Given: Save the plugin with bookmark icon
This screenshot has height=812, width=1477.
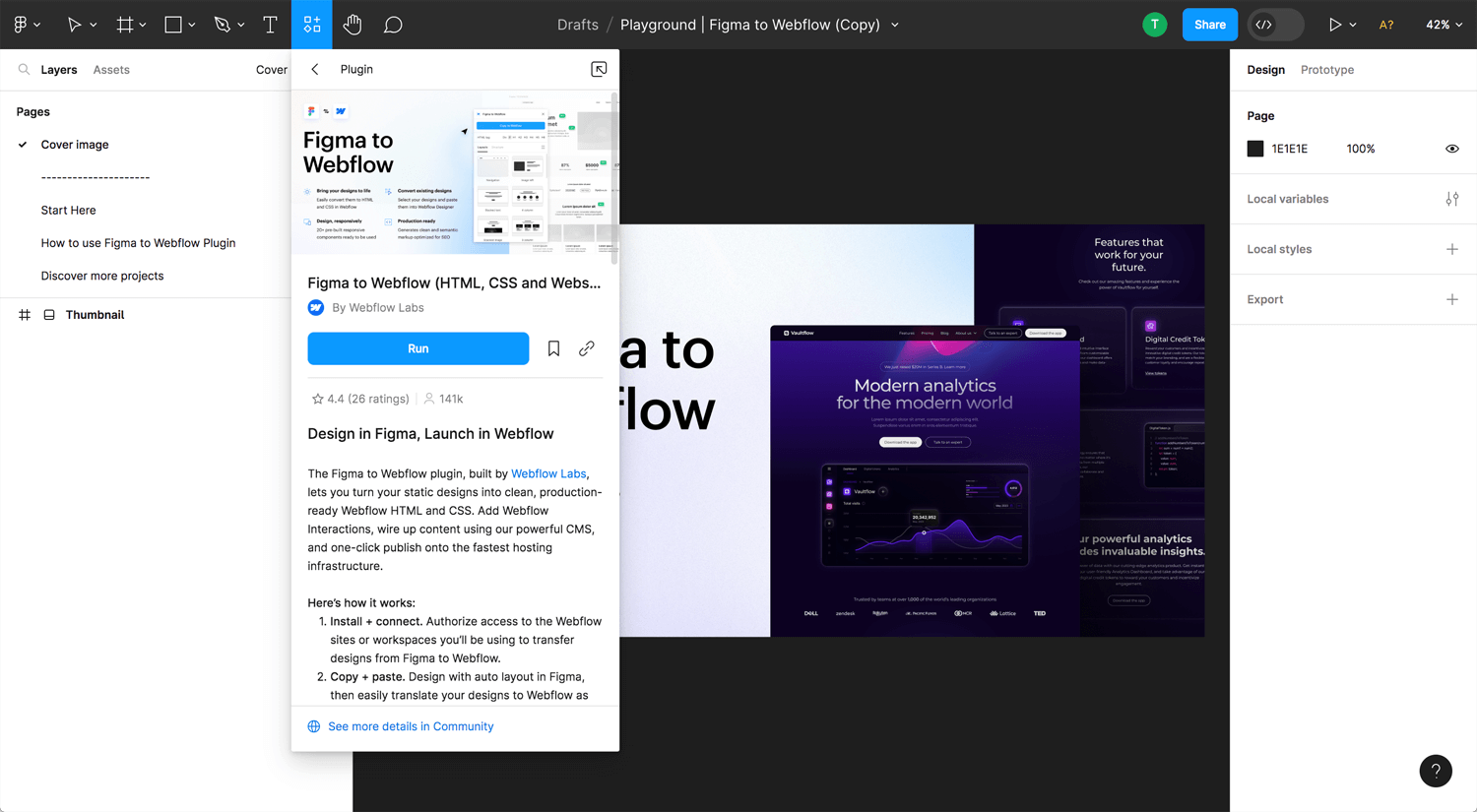Looking at the screenshot, I should [553, 348].
